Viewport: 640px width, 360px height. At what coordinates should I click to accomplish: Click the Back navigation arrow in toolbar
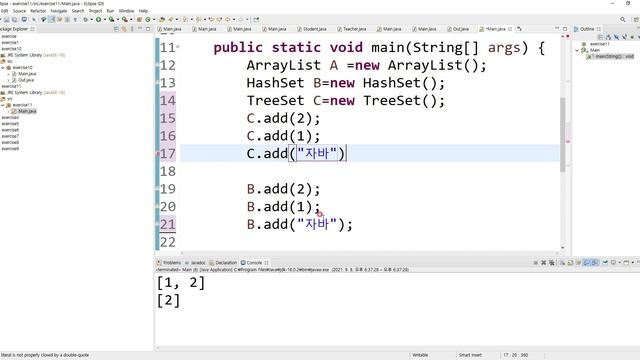227,19
